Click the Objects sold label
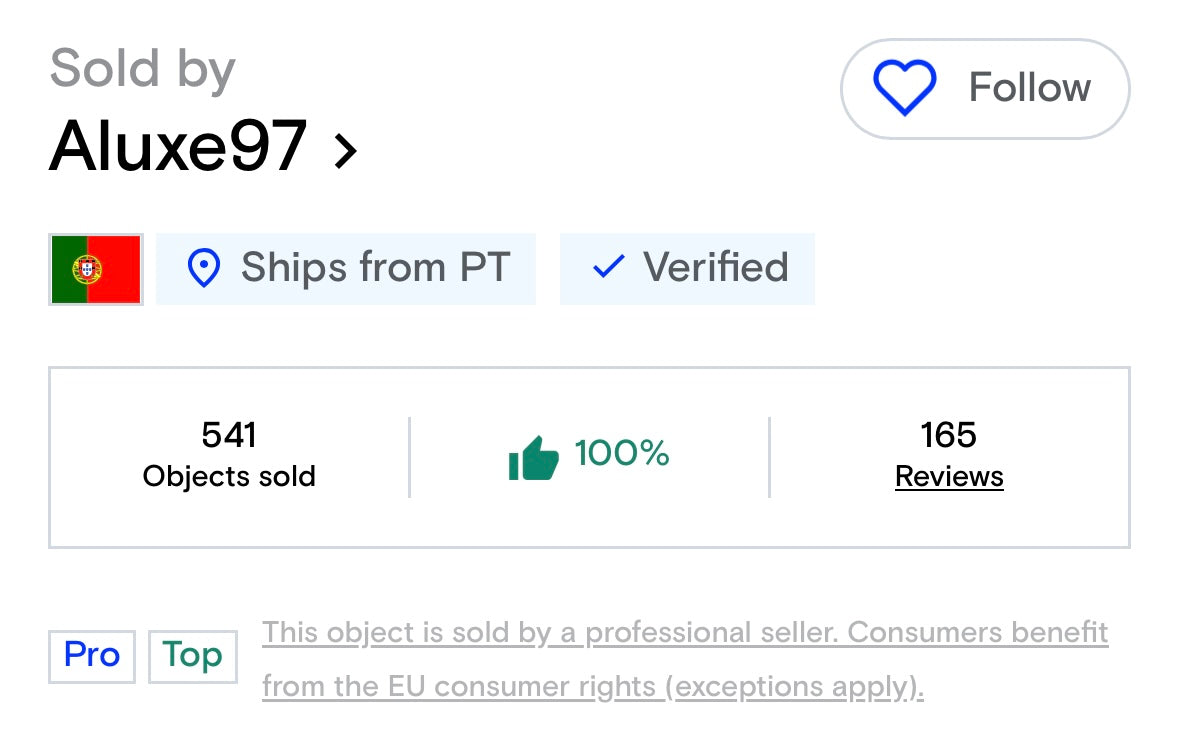This screenshot has width=1179, height=741. (229, 477)
